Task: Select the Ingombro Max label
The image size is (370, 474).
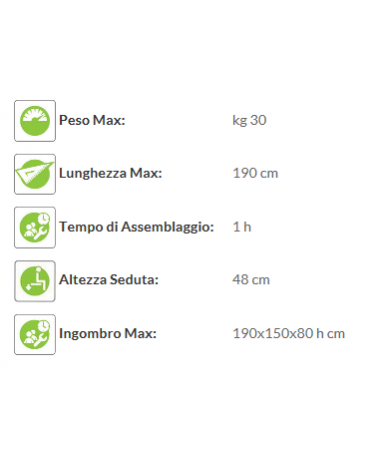Action: pos(108,334)
